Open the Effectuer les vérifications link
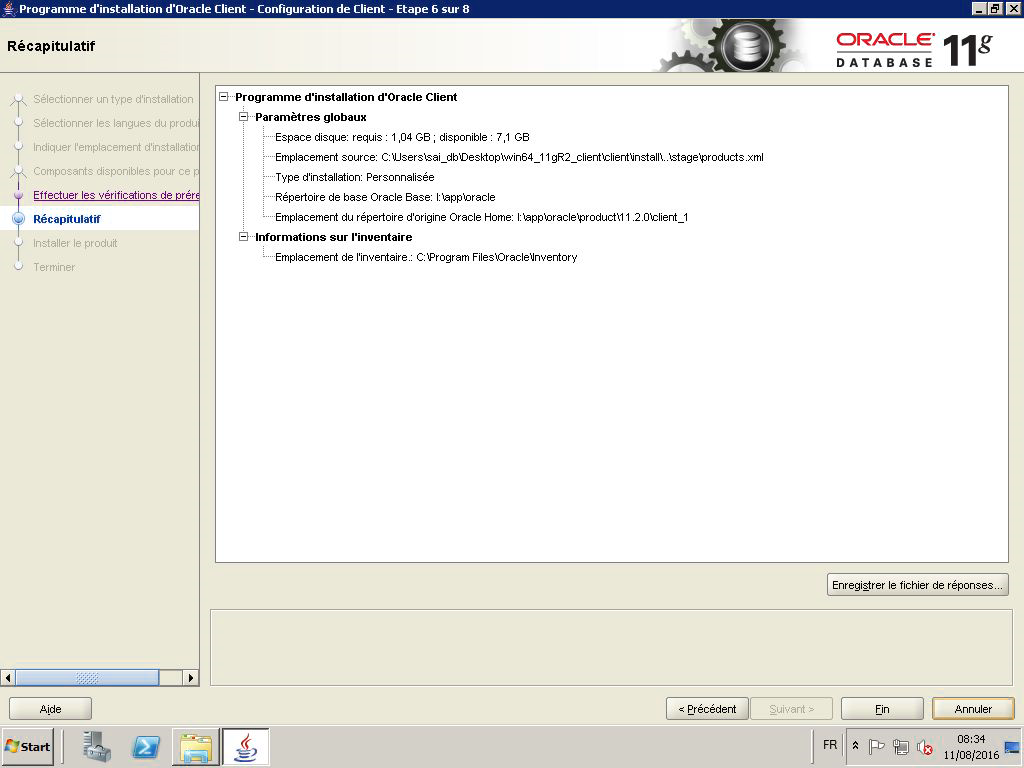Image resolution: width=1024 pixels, height=768 pixels. (x=116, y=195)
